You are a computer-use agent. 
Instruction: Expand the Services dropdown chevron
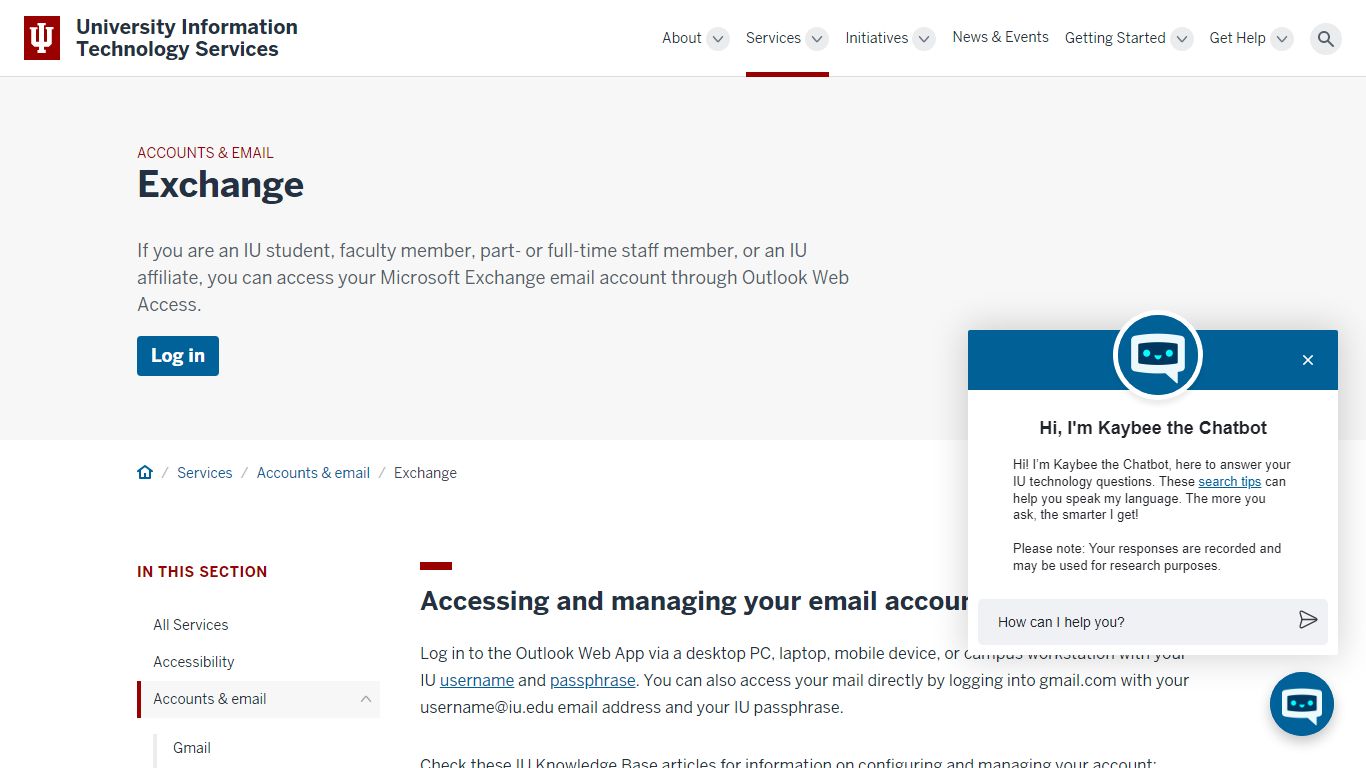[x=818, y=39]
